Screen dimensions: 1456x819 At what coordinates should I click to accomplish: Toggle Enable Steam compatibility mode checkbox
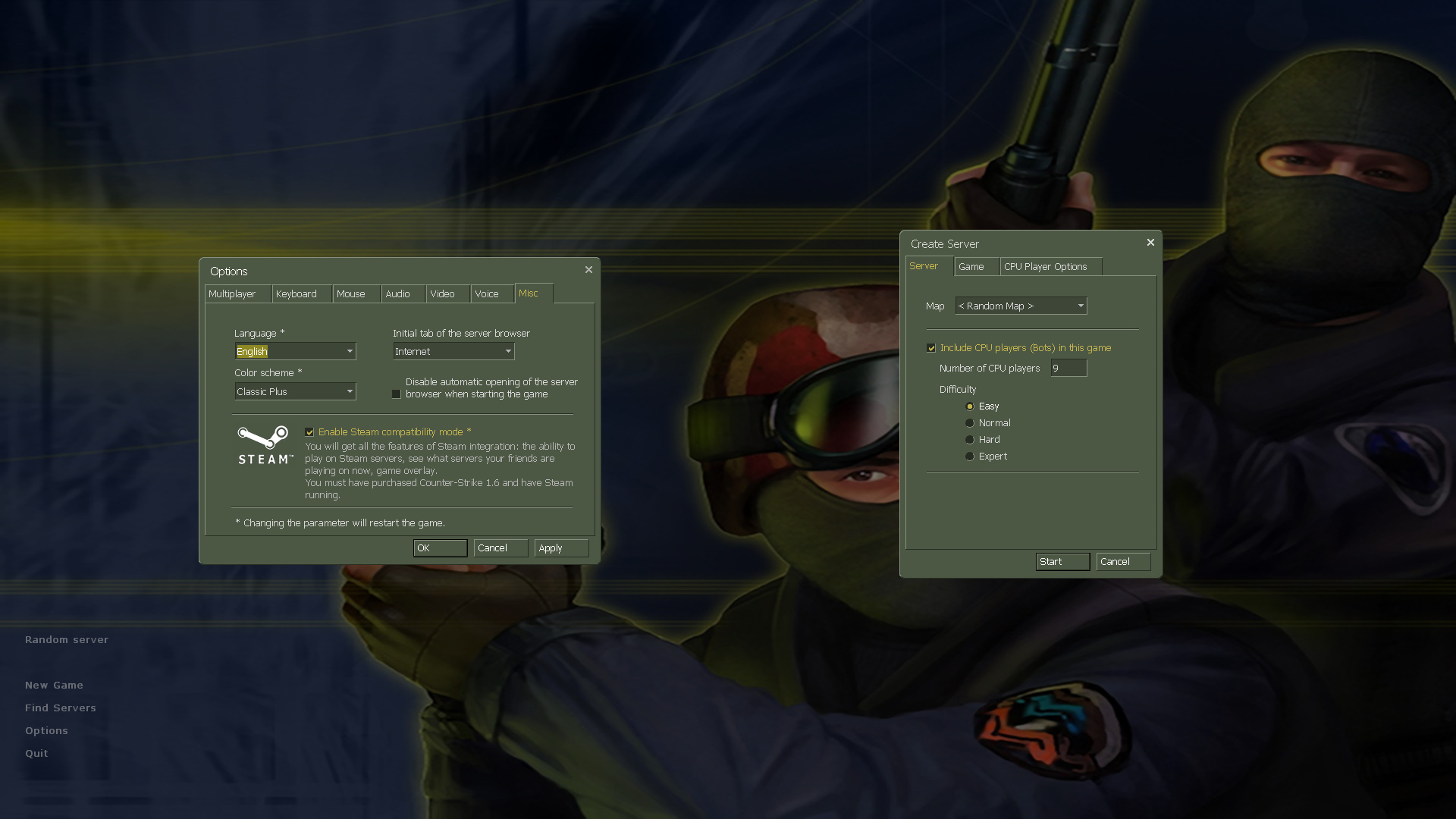(x=309, y=432)
